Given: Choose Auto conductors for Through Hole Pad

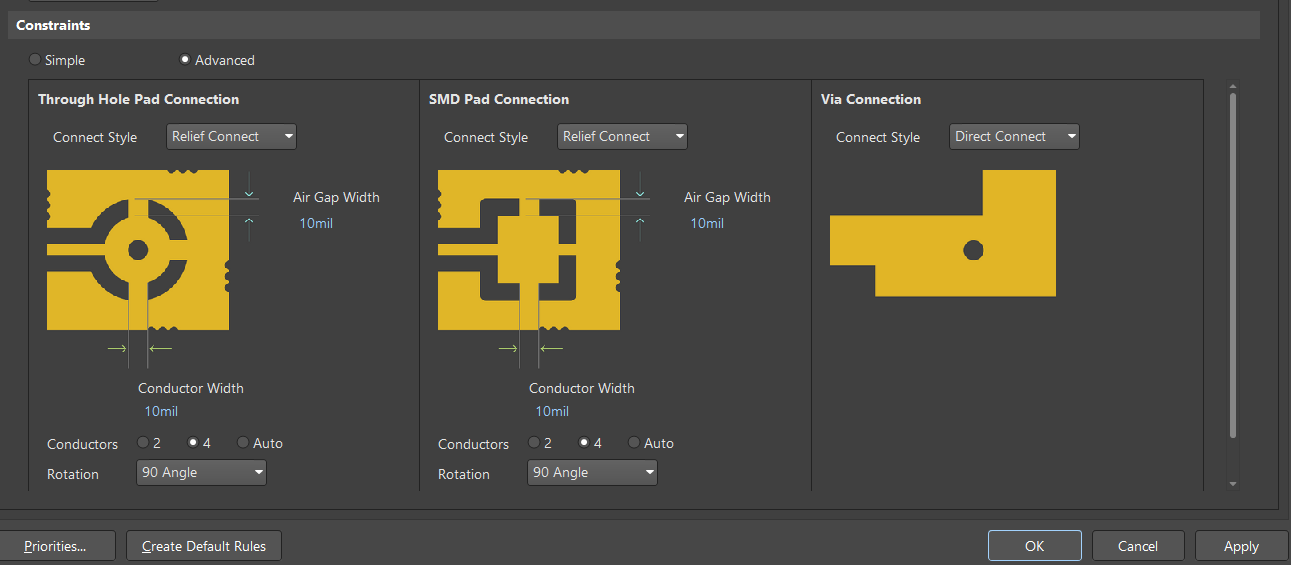Looking at the screenshot, I should coord(243,443).
